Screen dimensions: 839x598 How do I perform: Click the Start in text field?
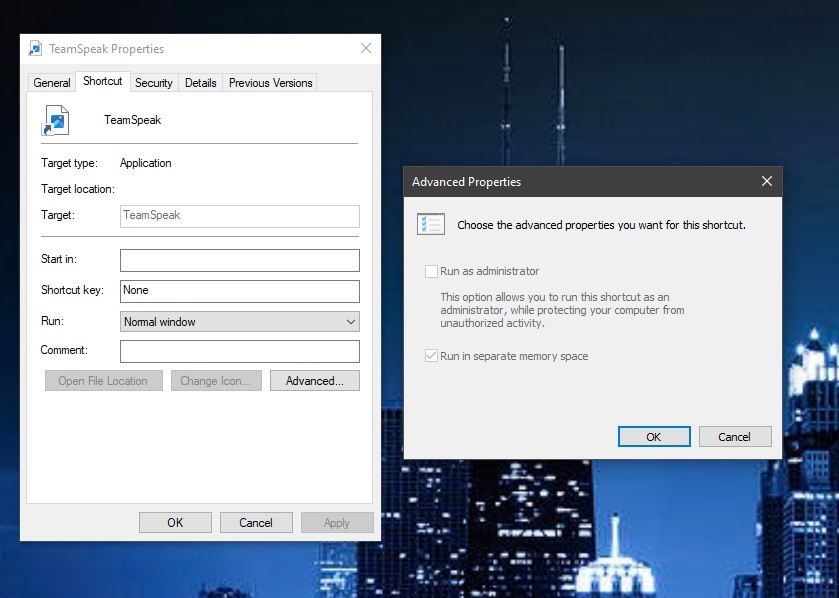tap(240, 260)
